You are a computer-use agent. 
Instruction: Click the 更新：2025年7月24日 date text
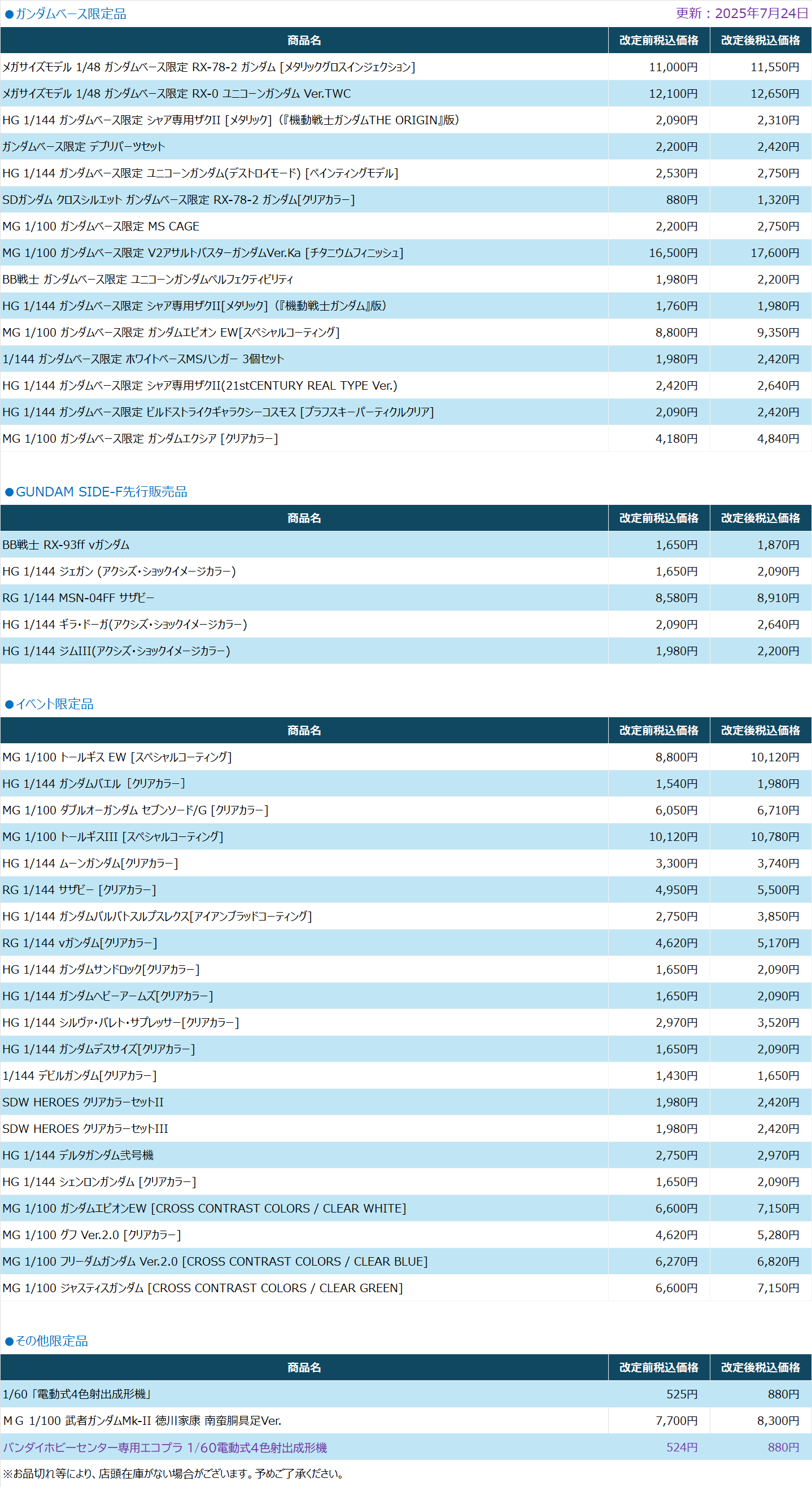click(742, 14)
